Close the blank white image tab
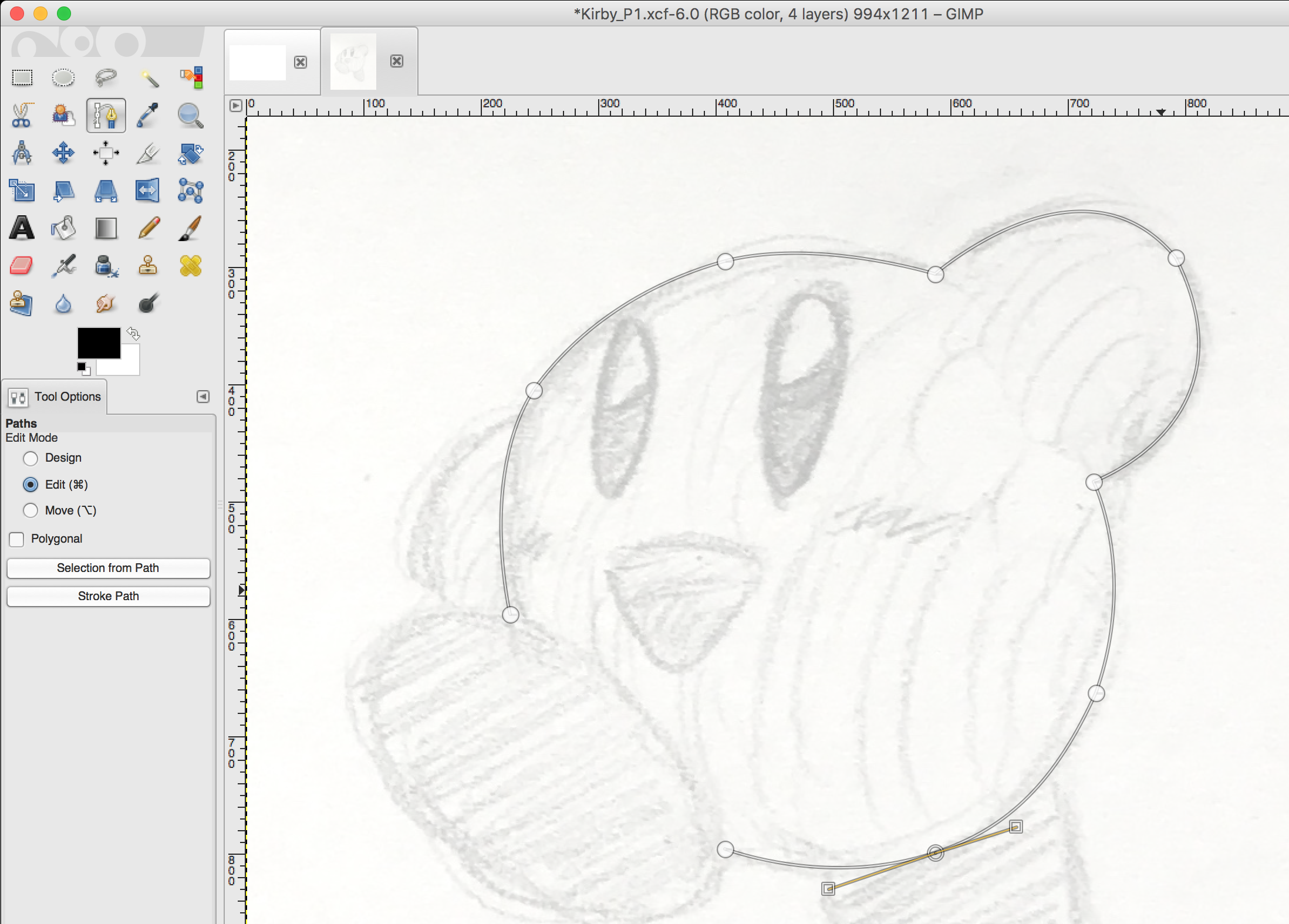Viewport: 1289px width, 924px height. pyautogui.click(x=301, y=62)
